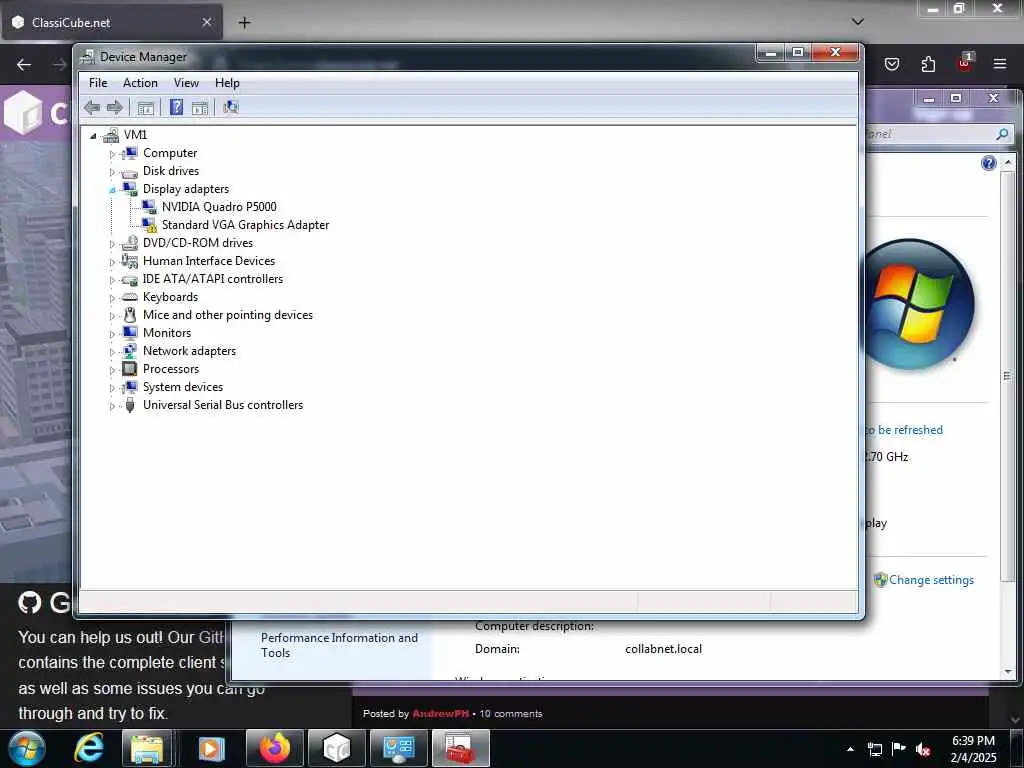Click Save to Pocket icon in Firefox
Screen dimensions: 1024x768
point(892,64)
